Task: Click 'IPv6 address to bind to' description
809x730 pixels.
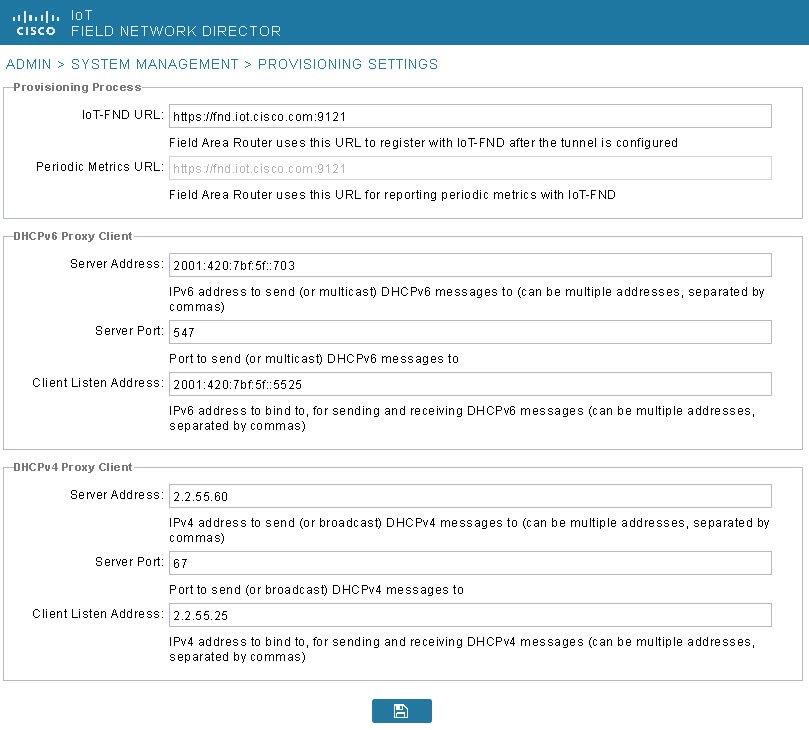Action: (462, 418)
